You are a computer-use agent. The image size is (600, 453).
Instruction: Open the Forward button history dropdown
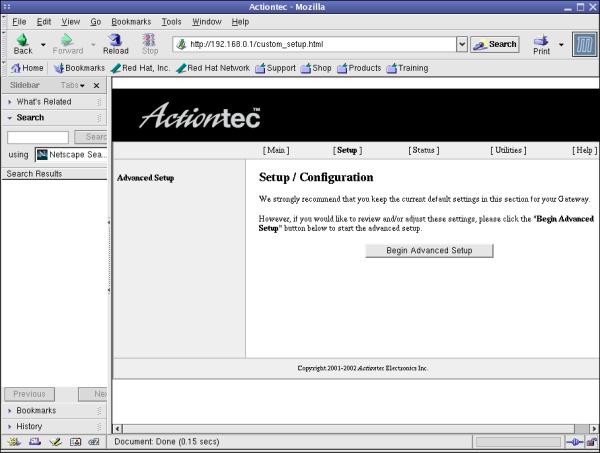pos(93,45)
